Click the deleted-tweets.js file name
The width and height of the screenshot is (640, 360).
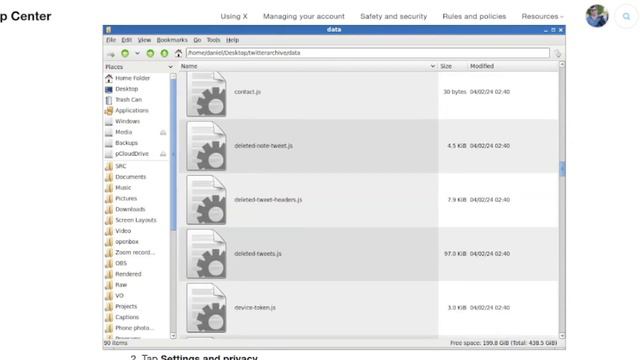point(258,254)
